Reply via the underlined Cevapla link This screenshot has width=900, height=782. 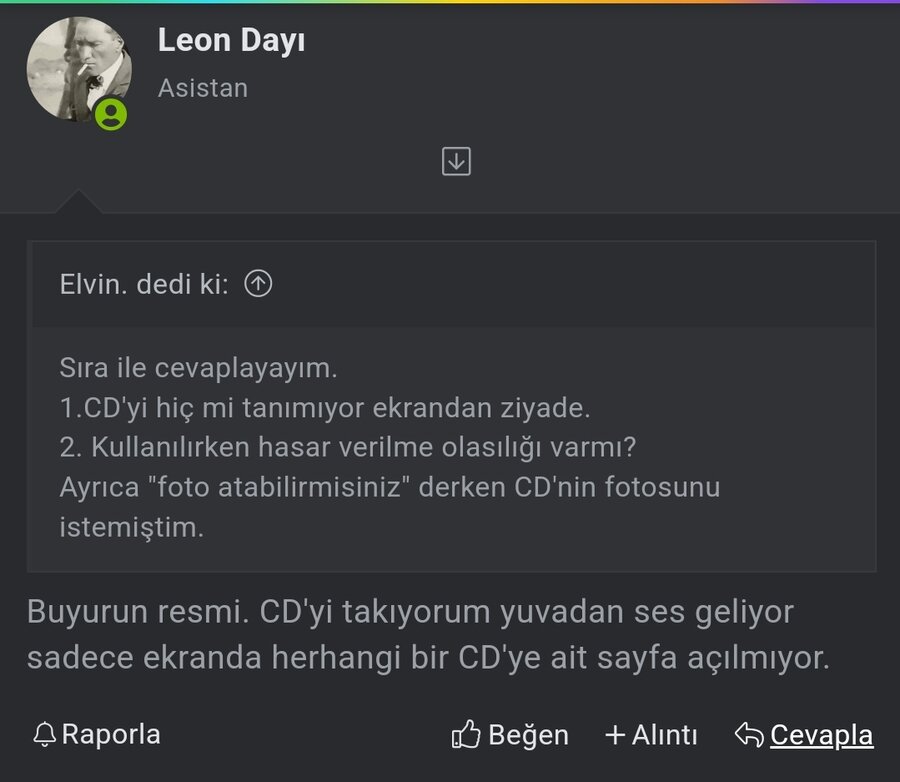click(x=821, y=736)
